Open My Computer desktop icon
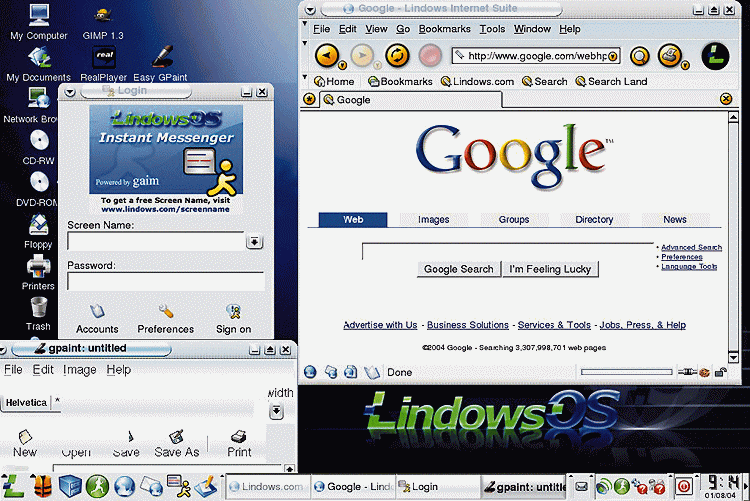This screenshot has height=501, width=750. tap(39, 22)
